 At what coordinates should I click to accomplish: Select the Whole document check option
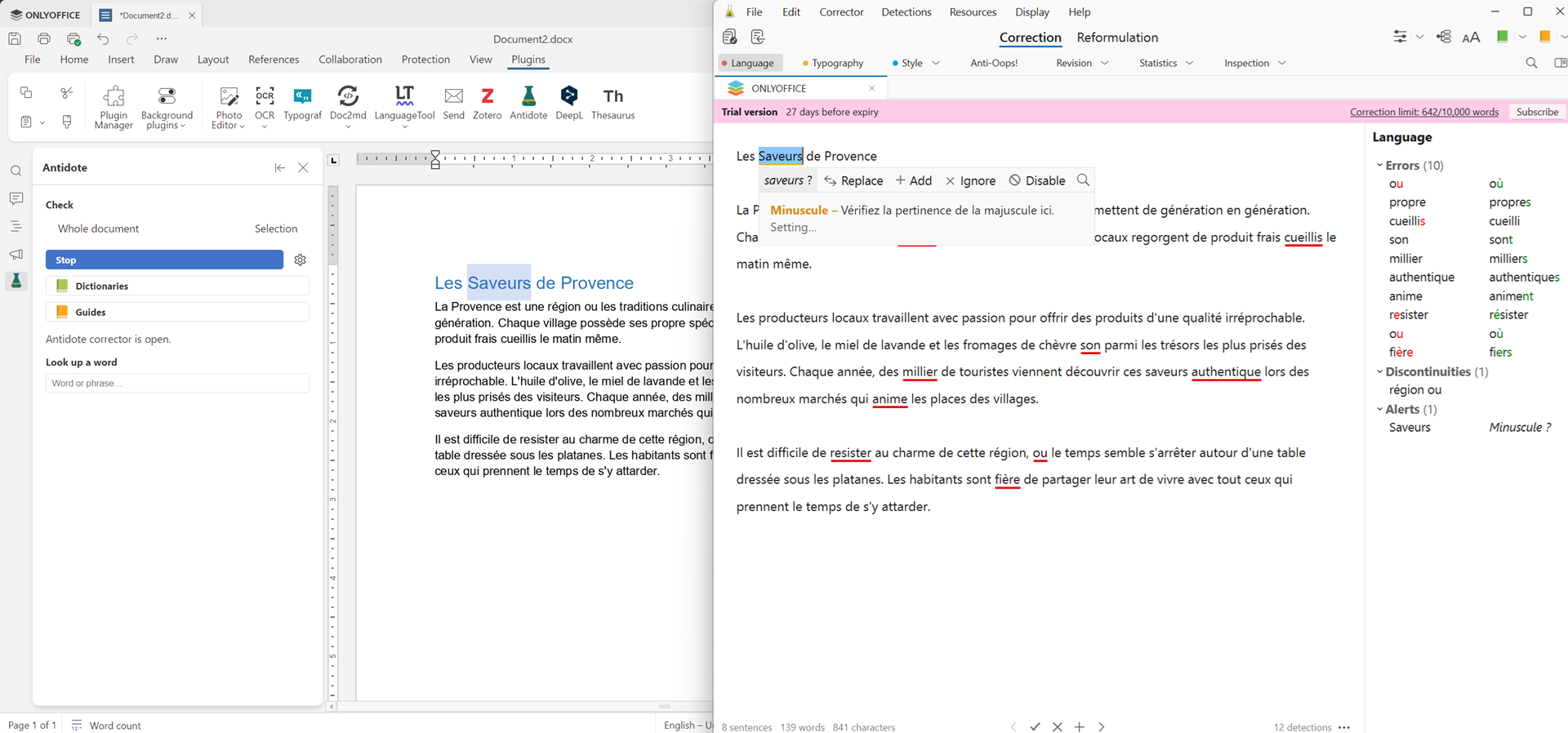[98, 229]
